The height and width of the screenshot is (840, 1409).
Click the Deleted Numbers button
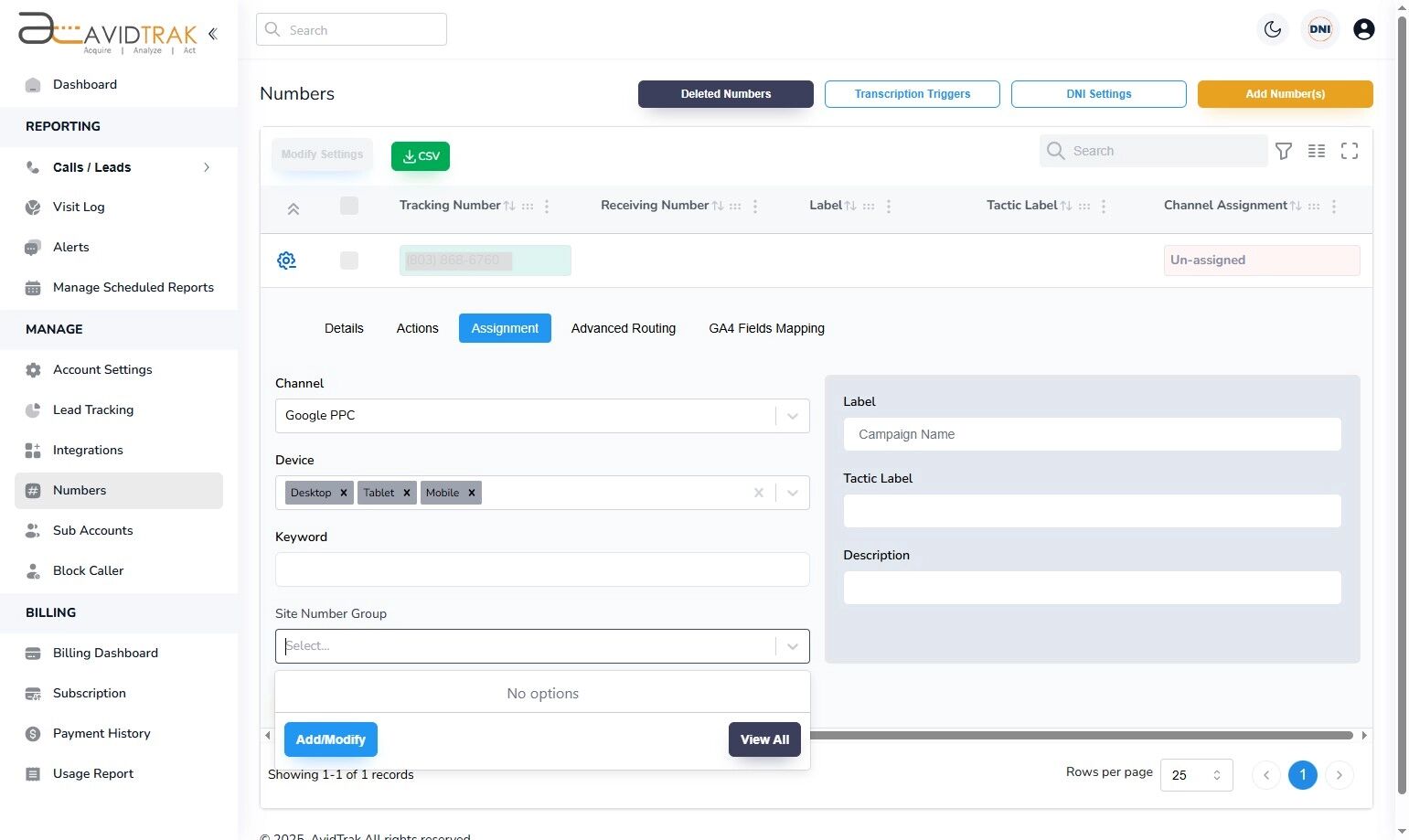pyautogui.click(x=726, y=94)
